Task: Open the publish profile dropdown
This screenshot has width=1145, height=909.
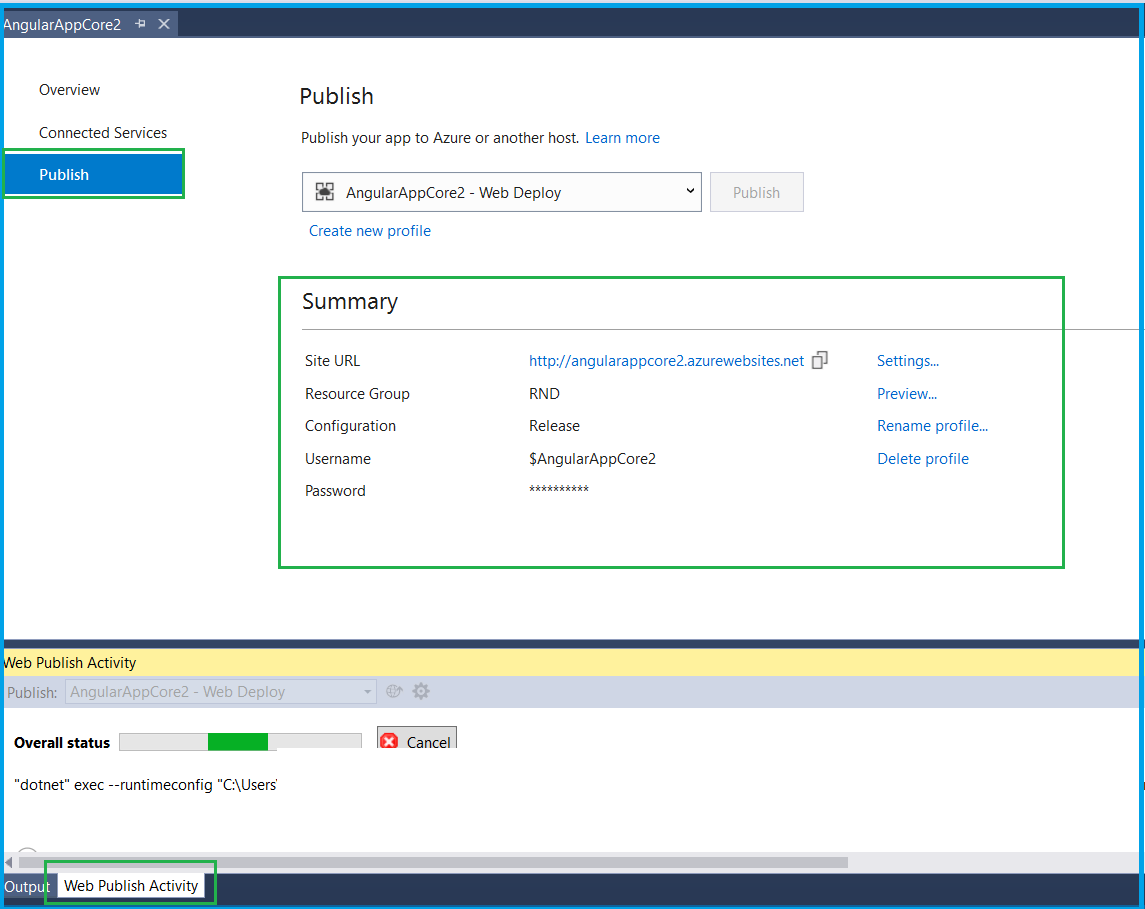Action: tap(690, 191)
